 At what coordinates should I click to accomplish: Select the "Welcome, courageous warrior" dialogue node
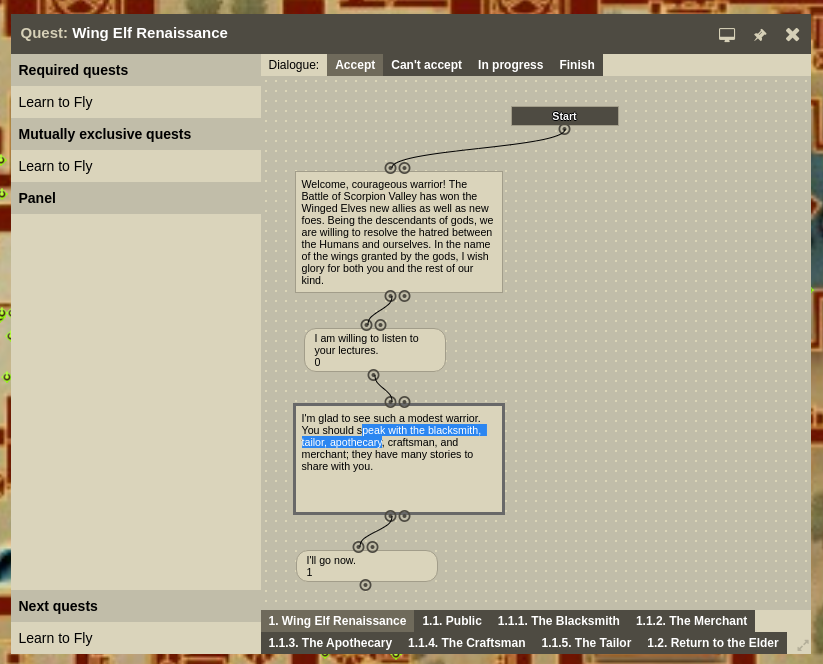point(398,232)
